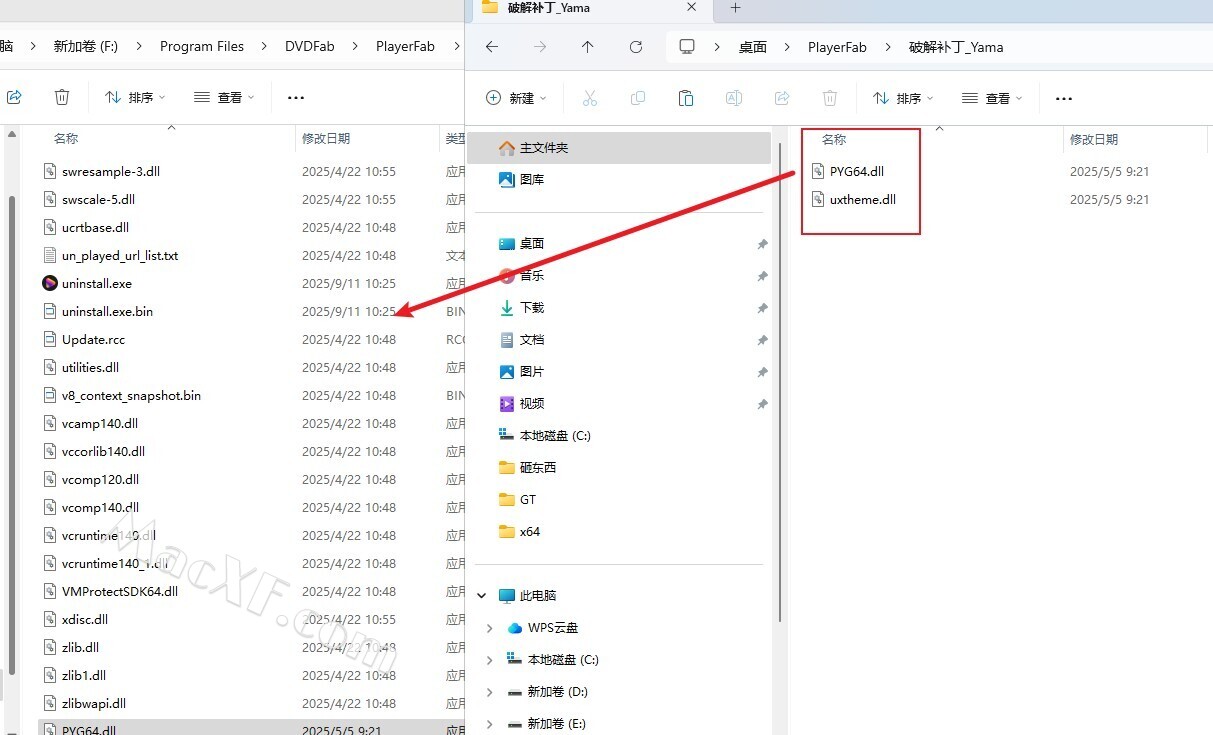The image size is (1213, 735).
Task: Refresh the right Explorer window
Action: [x=636, y=47]
